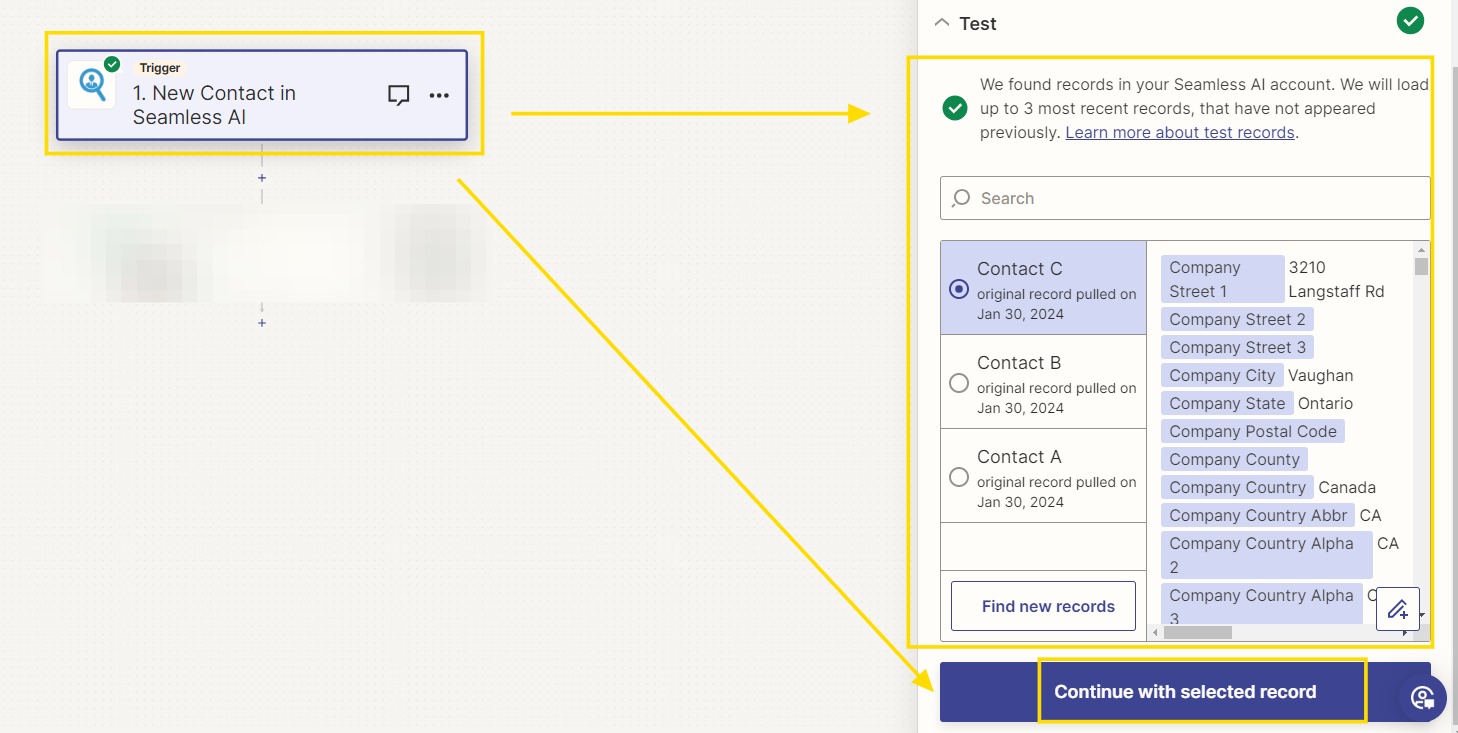This screenshot has height=733, width=1458.
Task: Click the search magnifier icon
Action: [961, 198]
